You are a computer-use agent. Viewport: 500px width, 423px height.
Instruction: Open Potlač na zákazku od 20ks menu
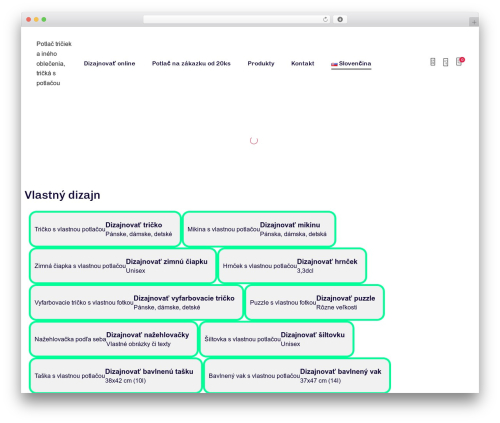tap(191, 63)
